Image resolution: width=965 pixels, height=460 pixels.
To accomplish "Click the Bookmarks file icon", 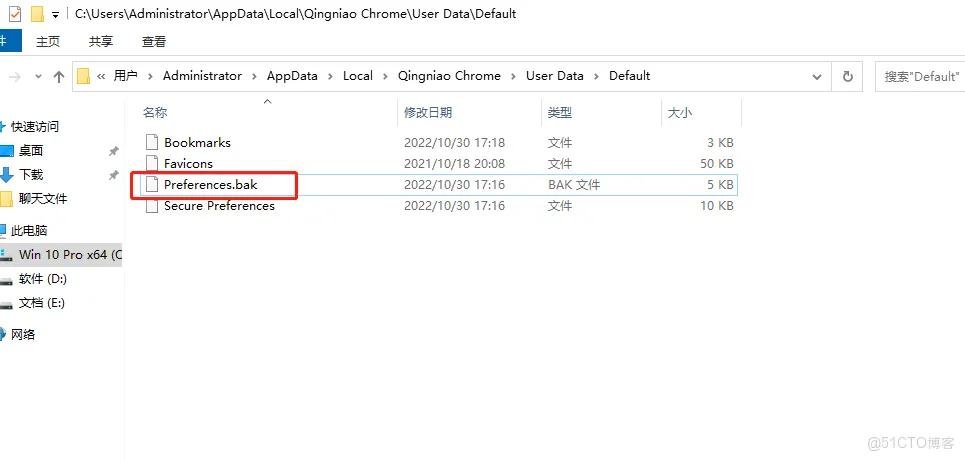I will tap(152, 142).
